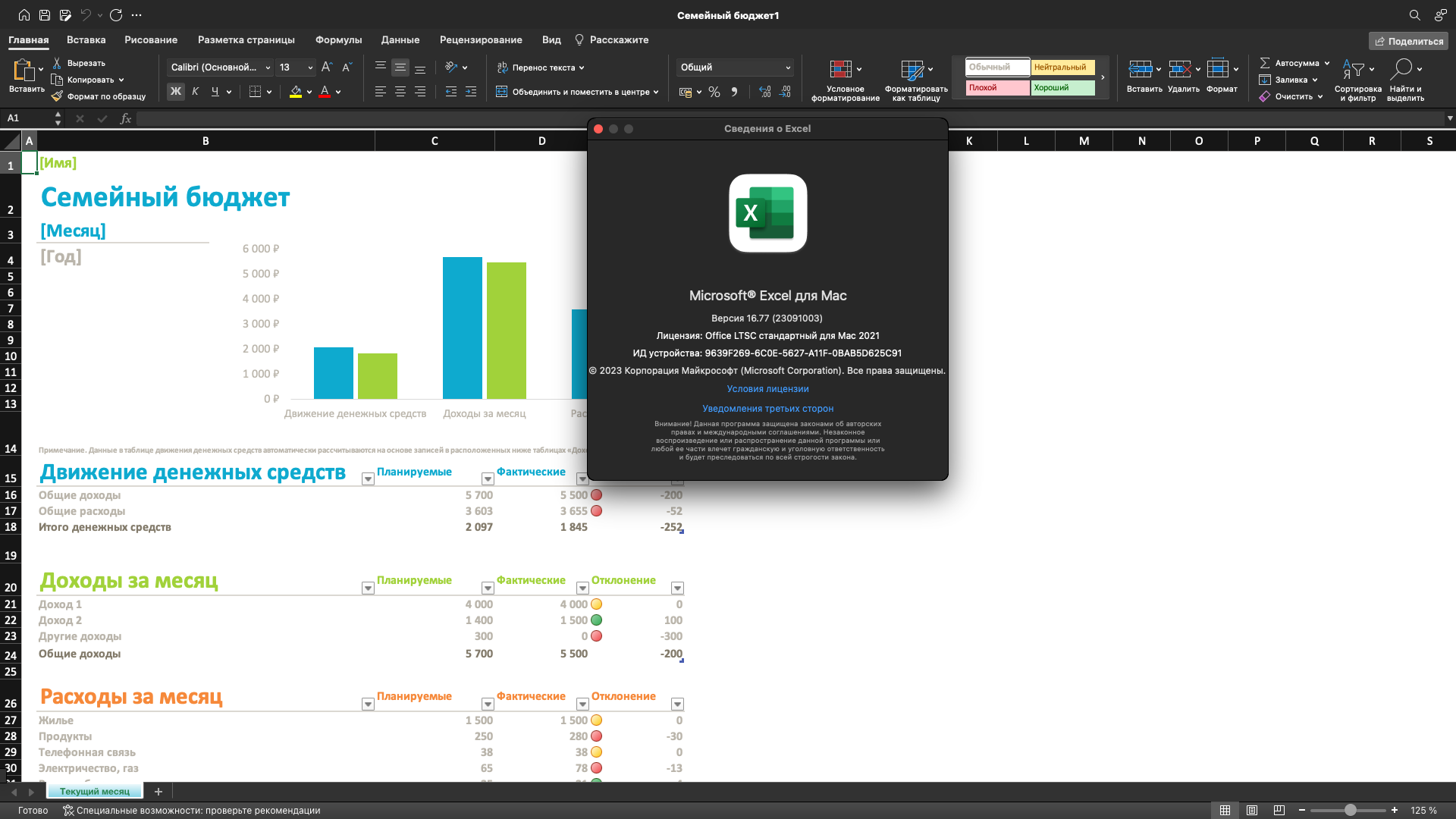Image resolution: width=1456 pixels, height=819 pixels.
Task: Switch to Page Layout view in status bar
Action: (1252, 810)
